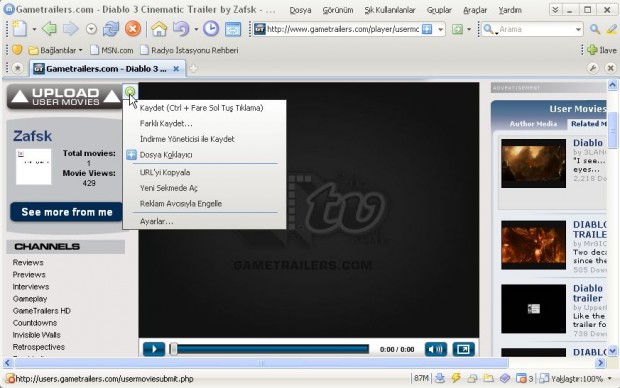The image size is (620, 388).
Task: Click the undo closed tab icon
Action: [x=181, y=29]
